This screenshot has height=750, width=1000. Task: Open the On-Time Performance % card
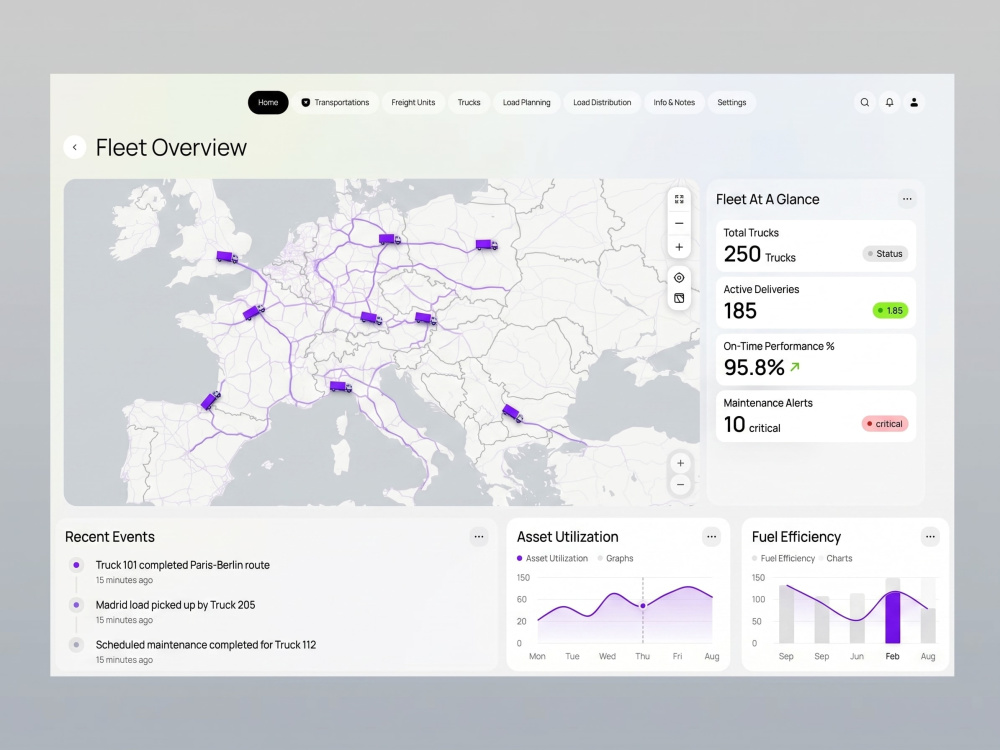(x=816, y=360)
